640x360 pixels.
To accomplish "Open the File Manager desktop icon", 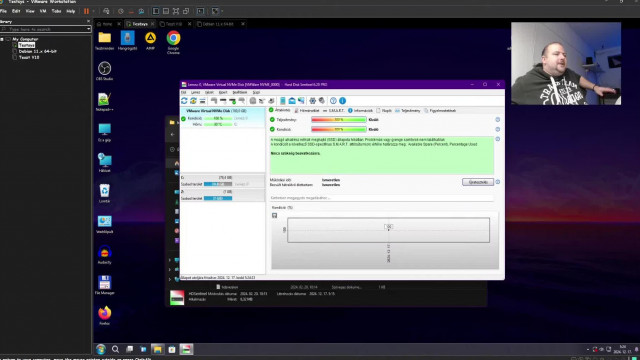I will (x=104, y=284).
